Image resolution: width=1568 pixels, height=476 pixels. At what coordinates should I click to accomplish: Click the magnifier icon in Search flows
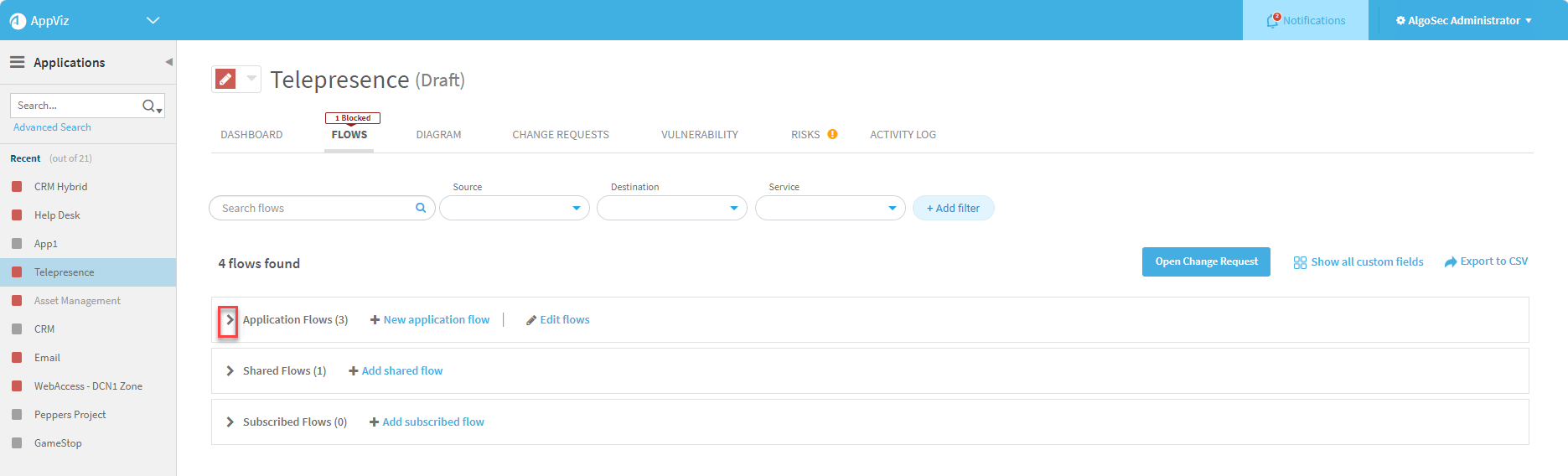click(x=421, y=208)
